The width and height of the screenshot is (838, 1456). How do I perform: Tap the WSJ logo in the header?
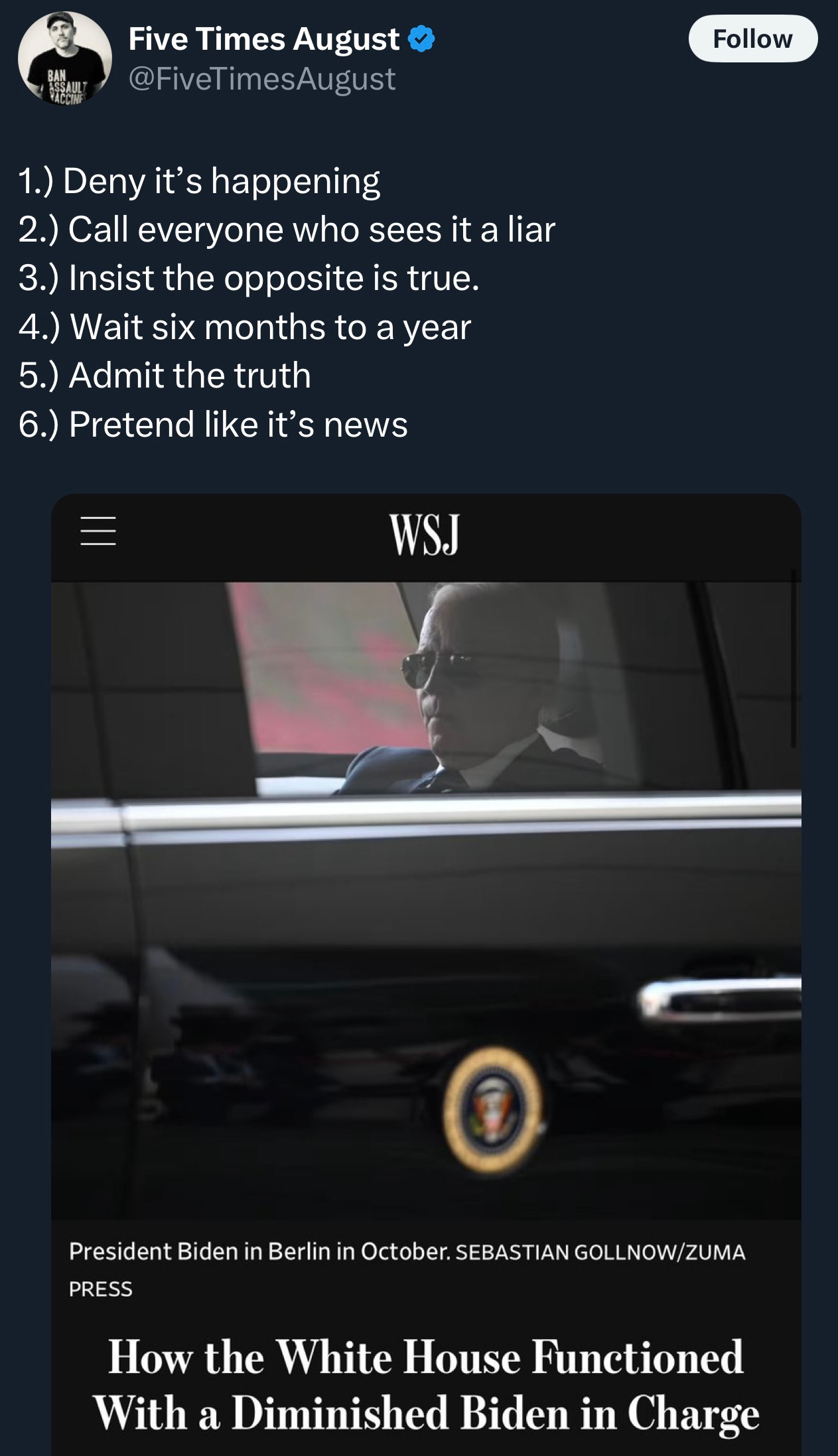tap(425, 534)
